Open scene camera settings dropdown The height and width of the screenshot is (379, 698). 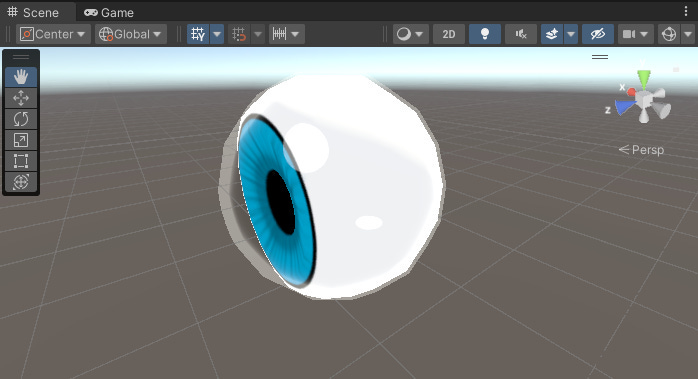(635, 34)
